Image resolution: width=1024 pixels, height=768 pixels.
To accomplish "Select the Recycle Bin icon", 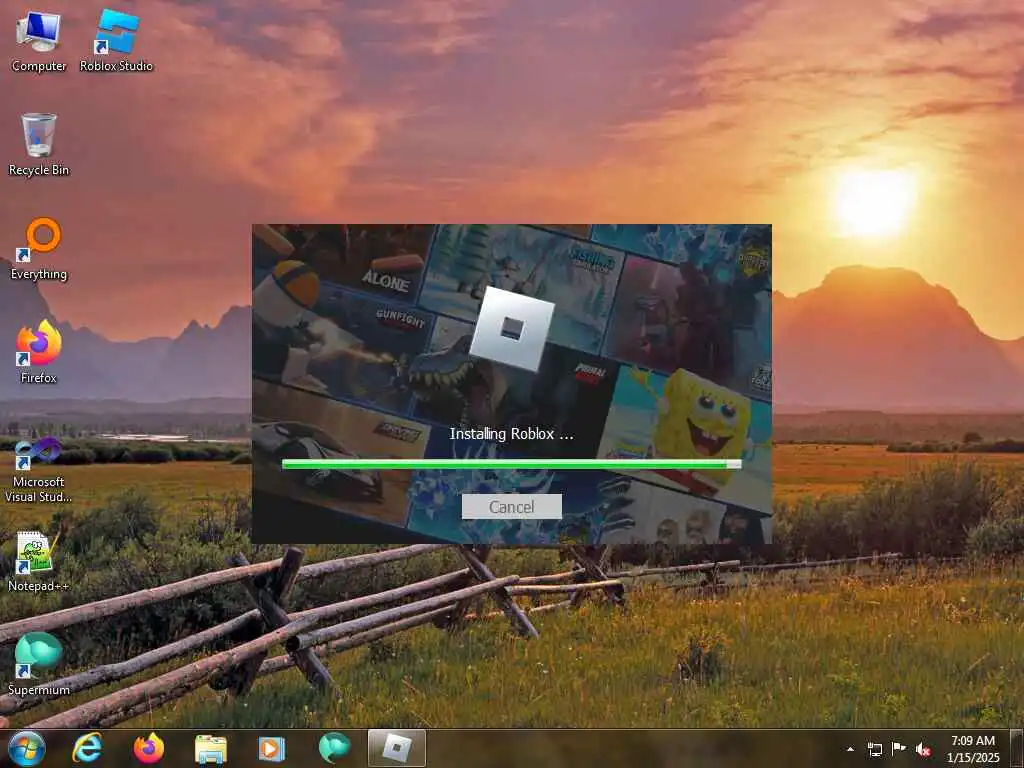I will click(x=39, y=145).
